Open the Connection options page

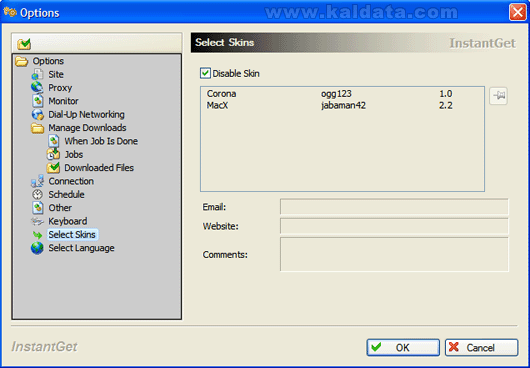tap(71, 181)
